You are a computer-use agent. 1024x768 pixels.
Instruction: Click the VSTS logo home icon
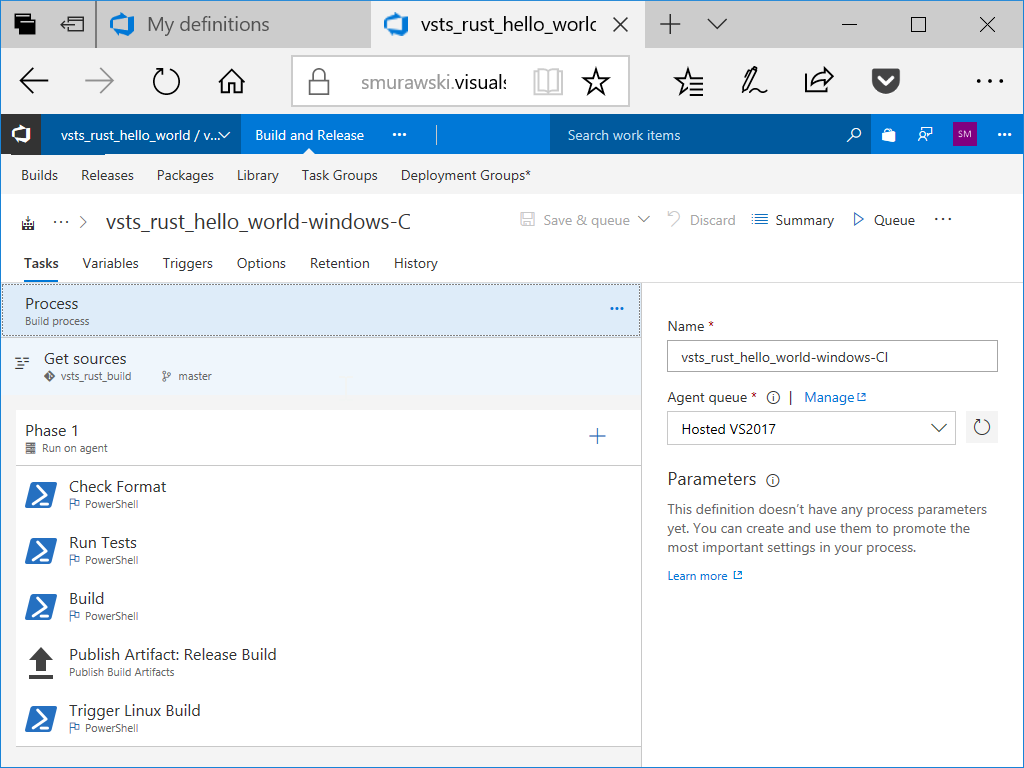21,135
